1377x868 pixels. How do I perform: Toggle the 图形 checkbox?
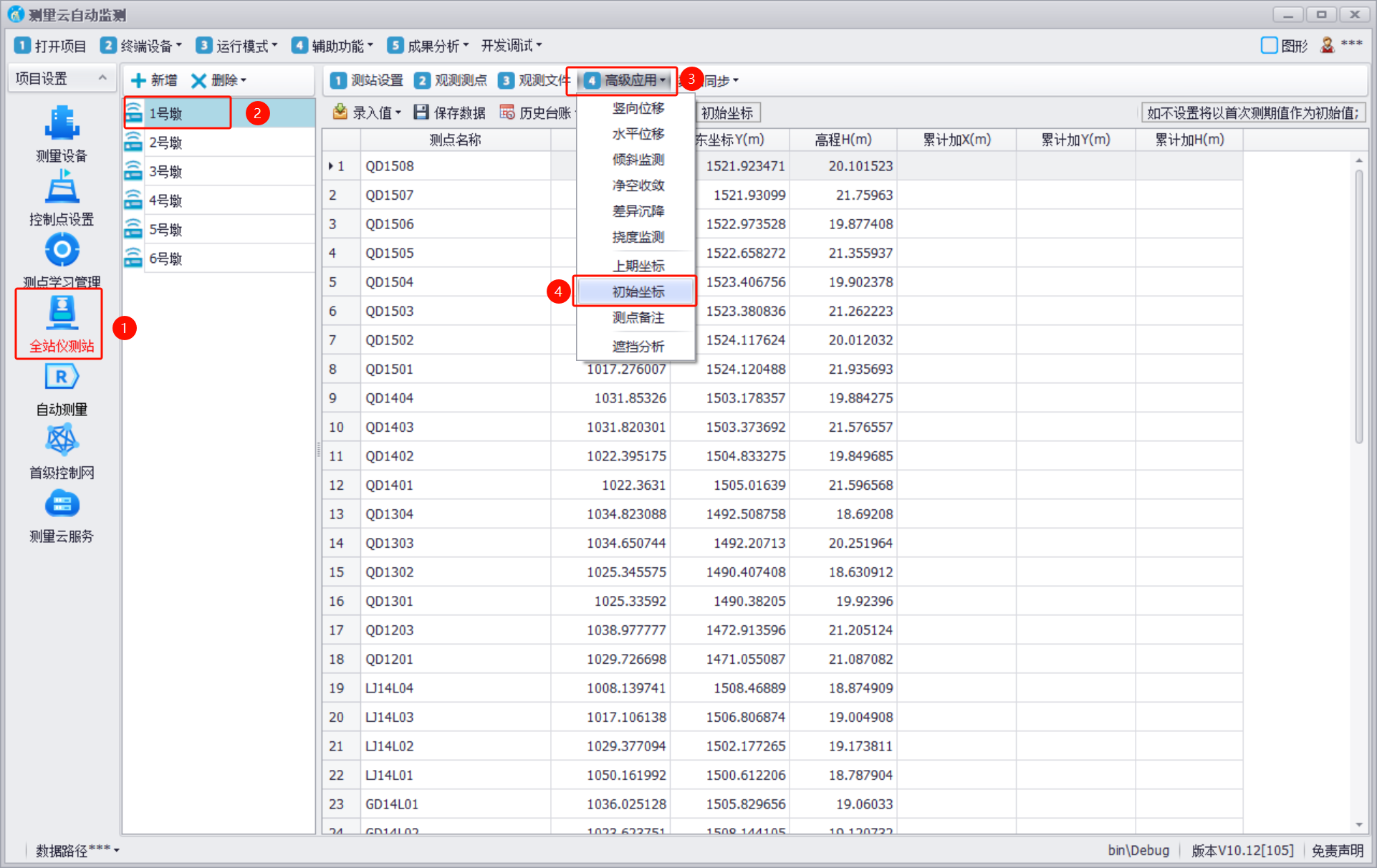1269,45
